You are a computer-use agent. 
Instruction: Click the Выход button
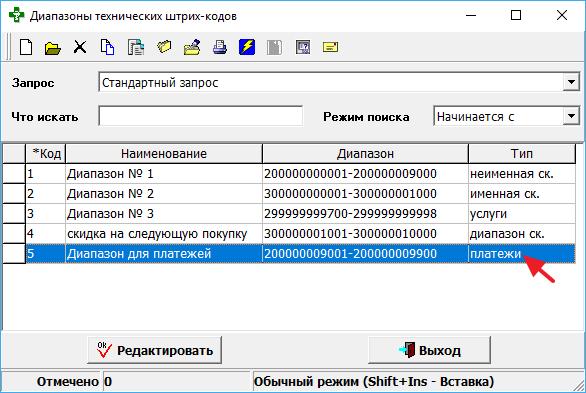[x=429, y=350]
